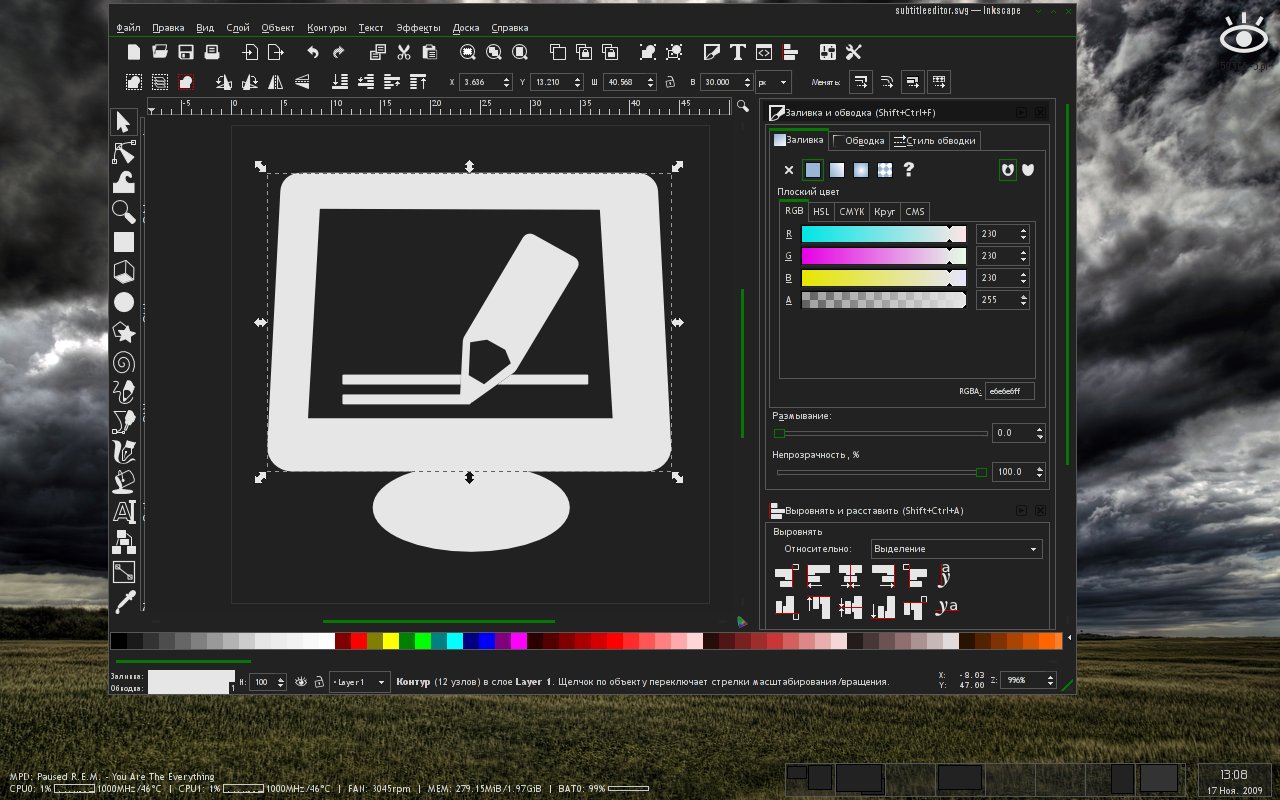Switch to the Обводка tab
1280x800 pixels.
(x=860, y=140)
